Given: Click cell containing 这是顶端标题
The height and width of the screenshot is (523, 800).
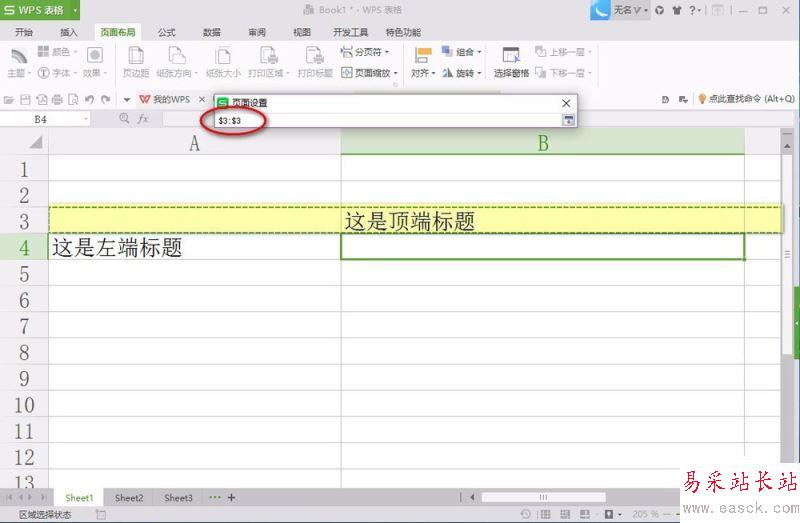Looking at the screenshot, I should tap(542, 221).
